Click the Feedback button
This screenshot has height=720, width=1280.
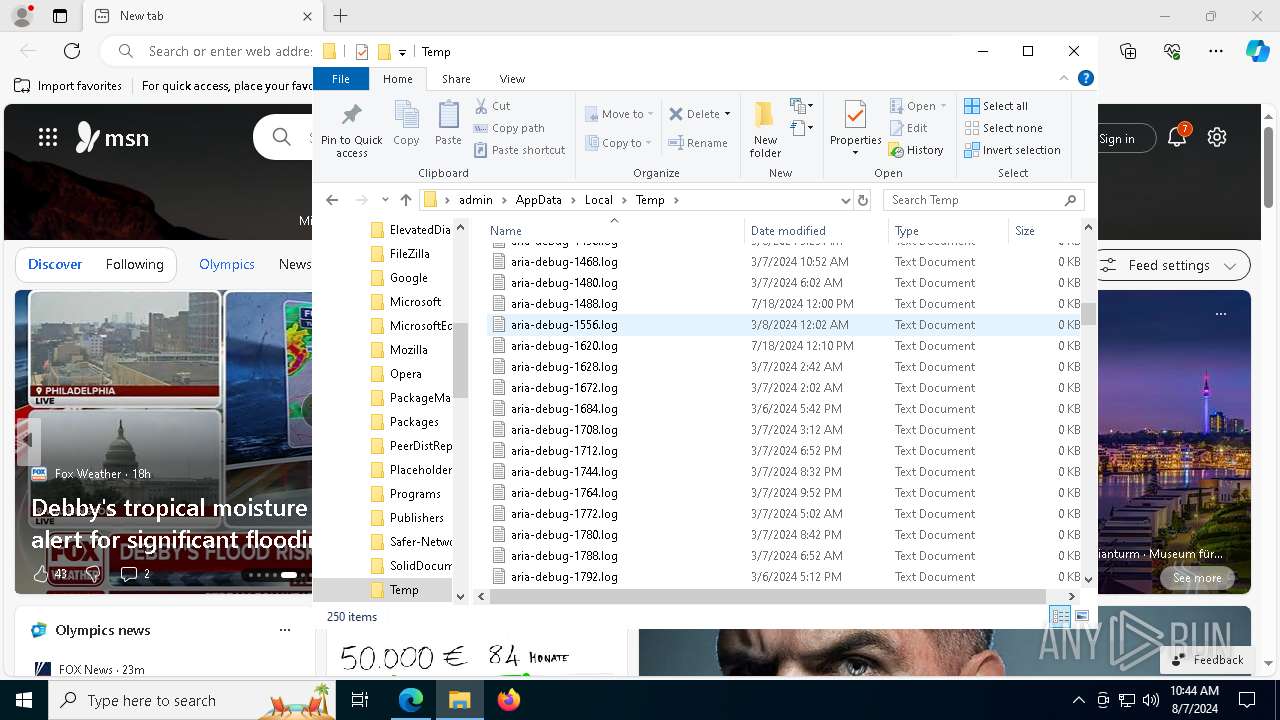coord(1207,659)
